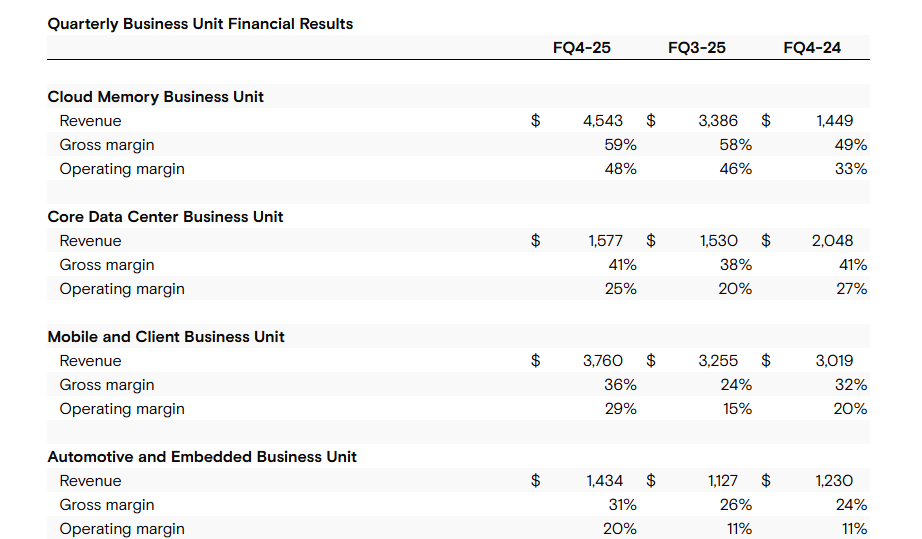Select the FQ4-25 column header

tap(582, 48)
